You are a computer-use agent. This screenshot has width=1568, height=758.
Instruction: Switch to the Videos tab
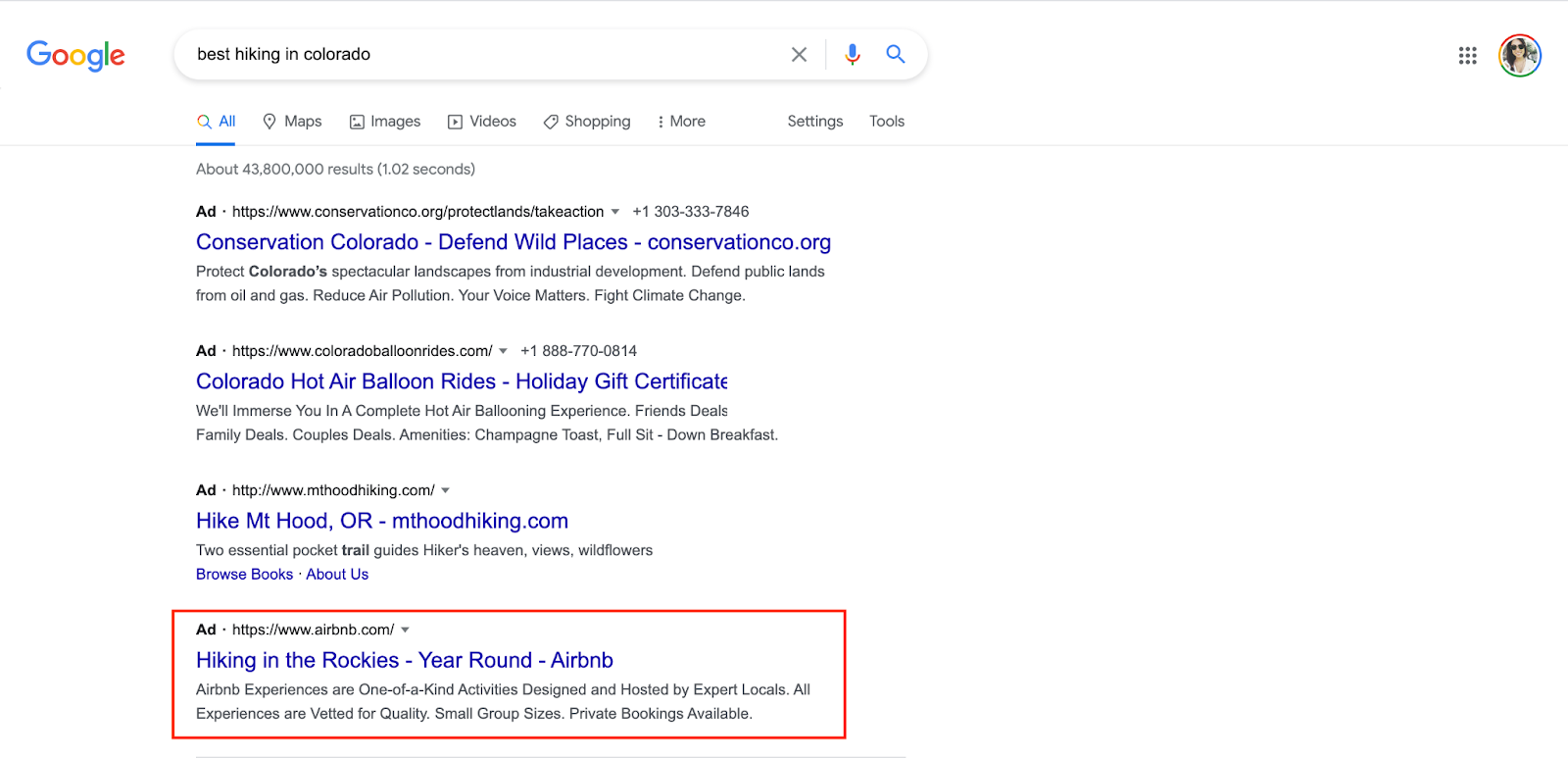pos(482,122)
